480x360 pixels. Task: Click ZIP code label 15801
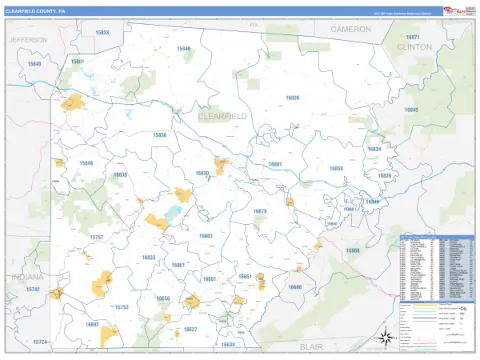[77, 62]
